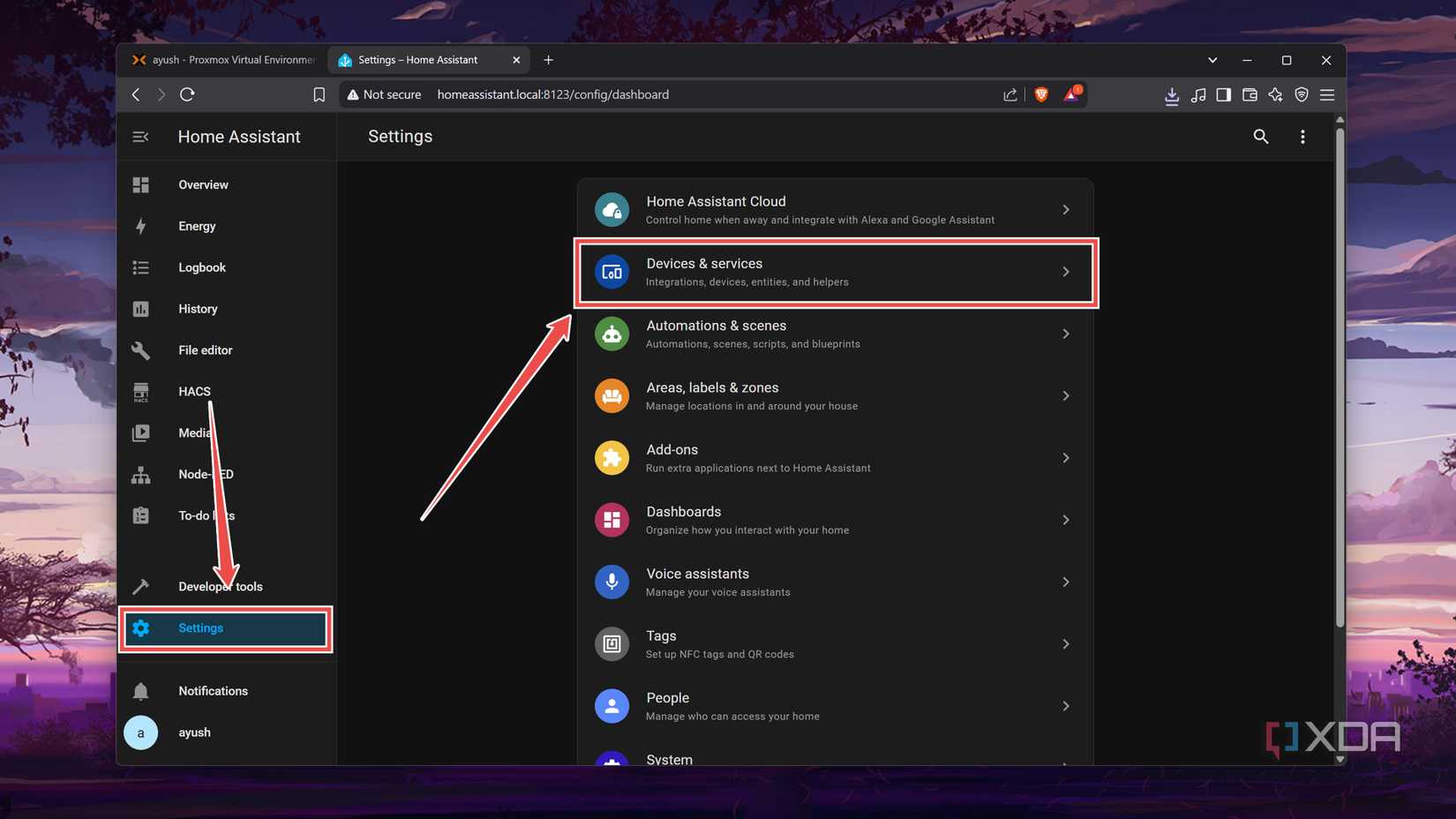The image size is (1456, 819).
Task: Open Brave Shields lion icon
Action: click(x=1041, y=94)
